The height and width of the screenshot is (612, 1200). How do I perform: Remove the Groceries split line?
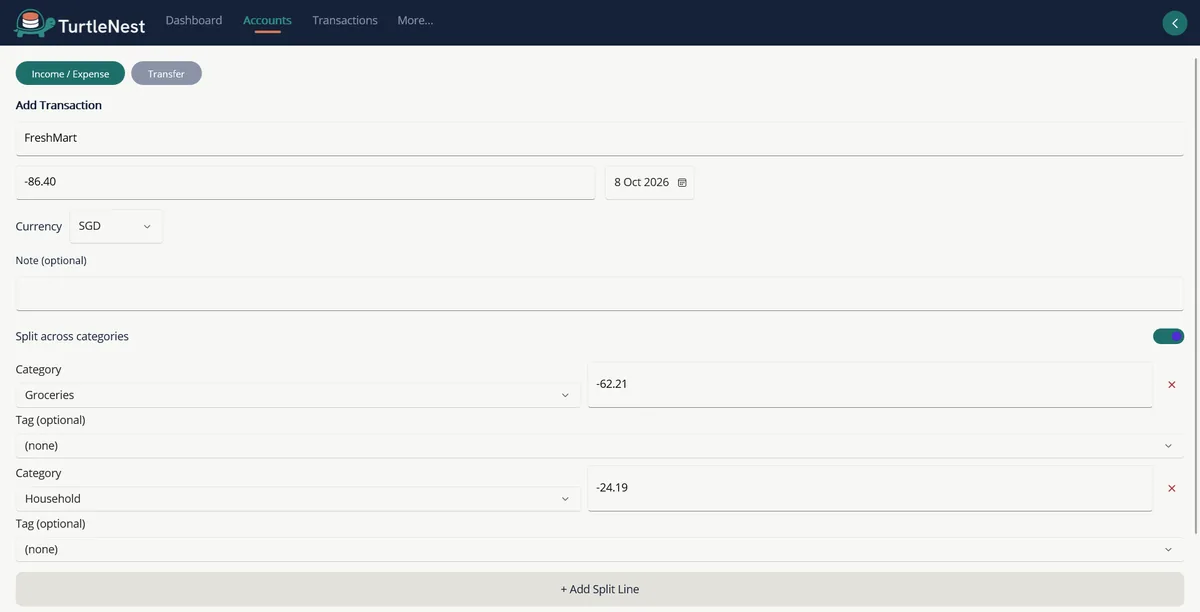[1172, 385]
